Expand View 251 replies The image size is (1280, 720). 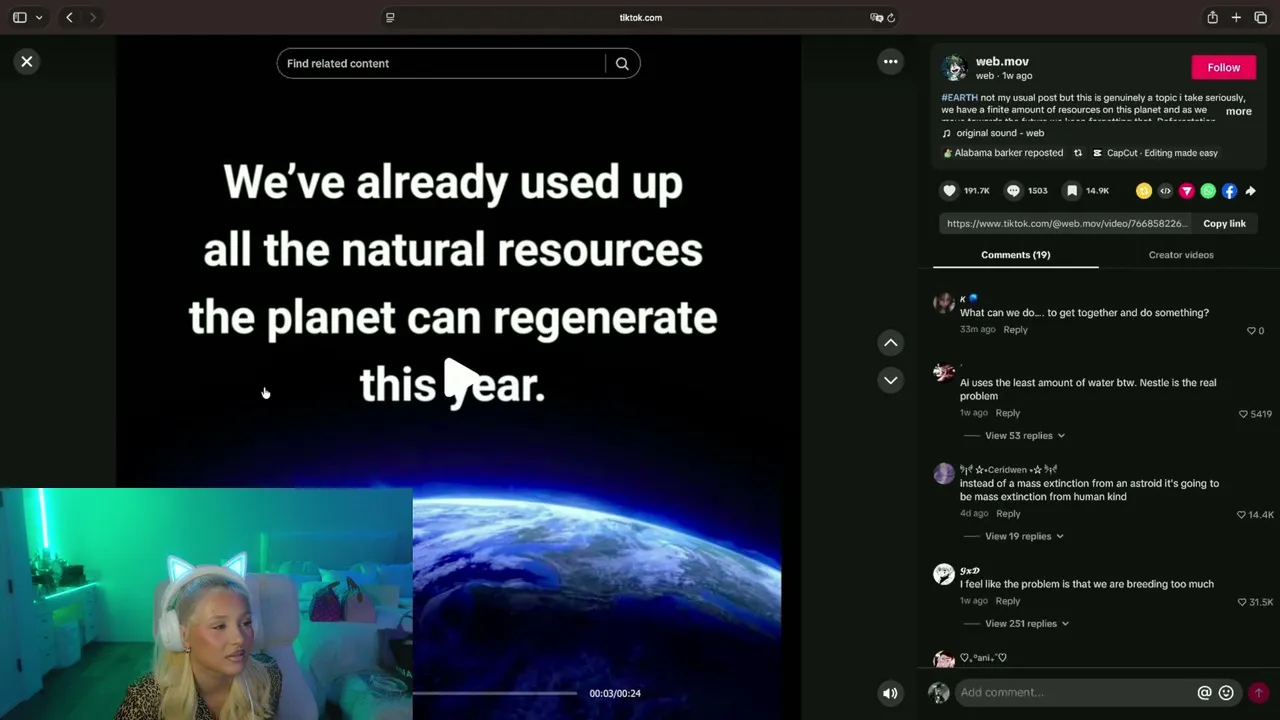(1027, 624)
